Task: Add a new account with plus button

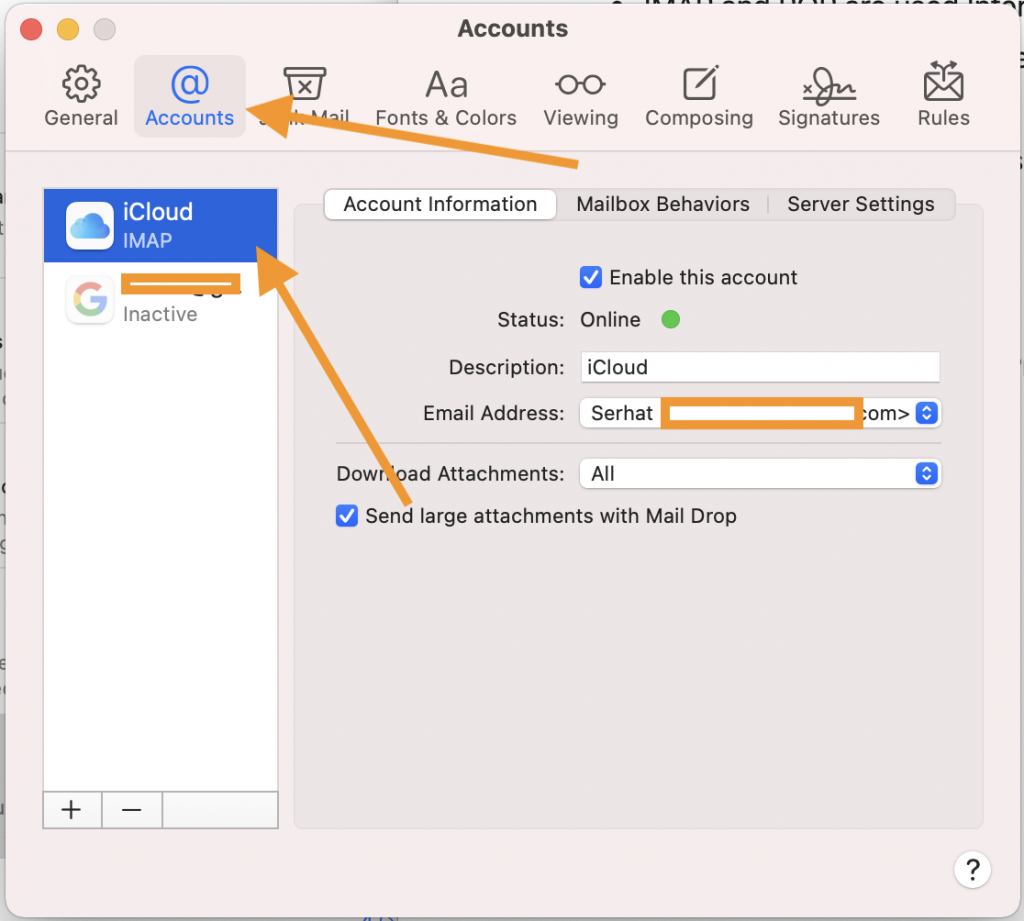Action: [72, 810]
